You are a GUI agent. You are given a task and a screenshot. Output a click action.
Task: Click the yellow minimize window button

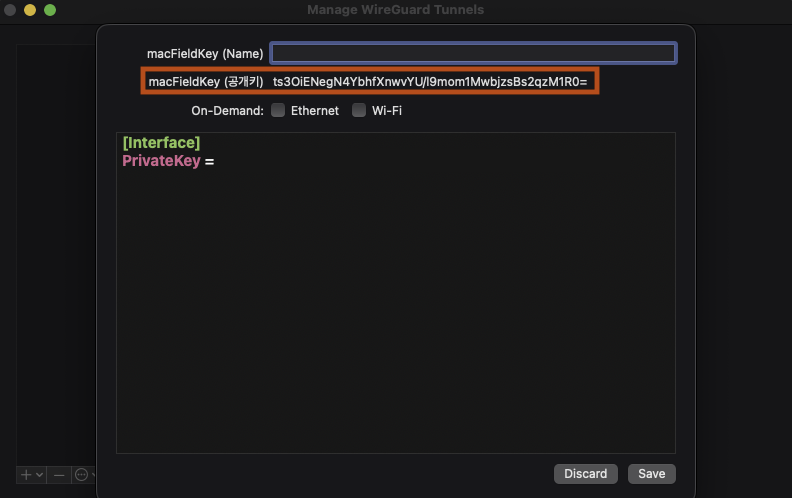(x=30, y=10)
